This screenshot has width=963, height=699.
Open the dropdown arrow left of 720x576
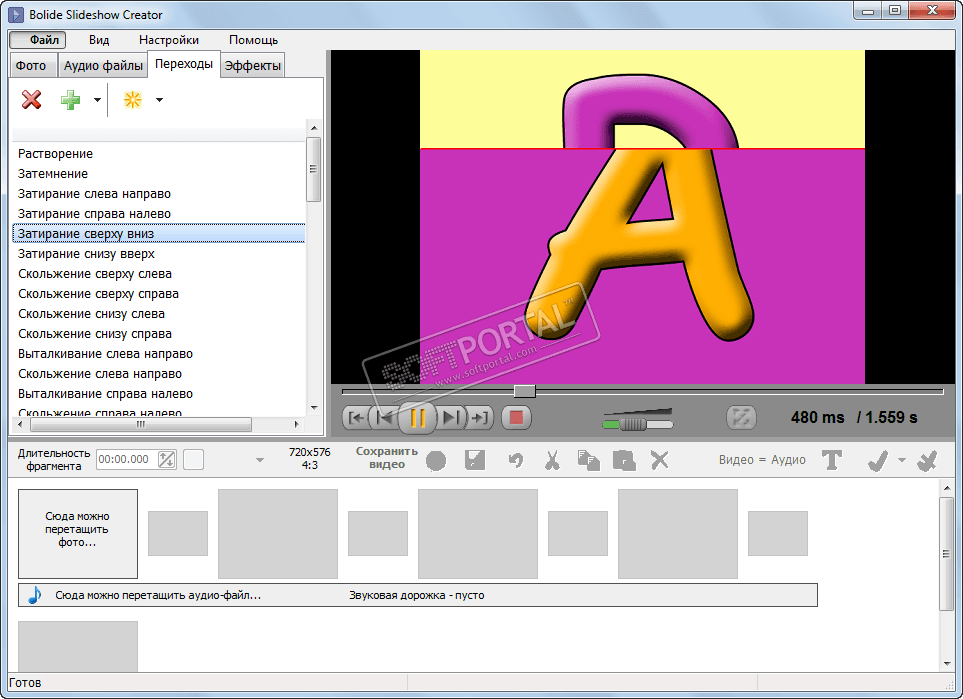[x=260, y=460]
